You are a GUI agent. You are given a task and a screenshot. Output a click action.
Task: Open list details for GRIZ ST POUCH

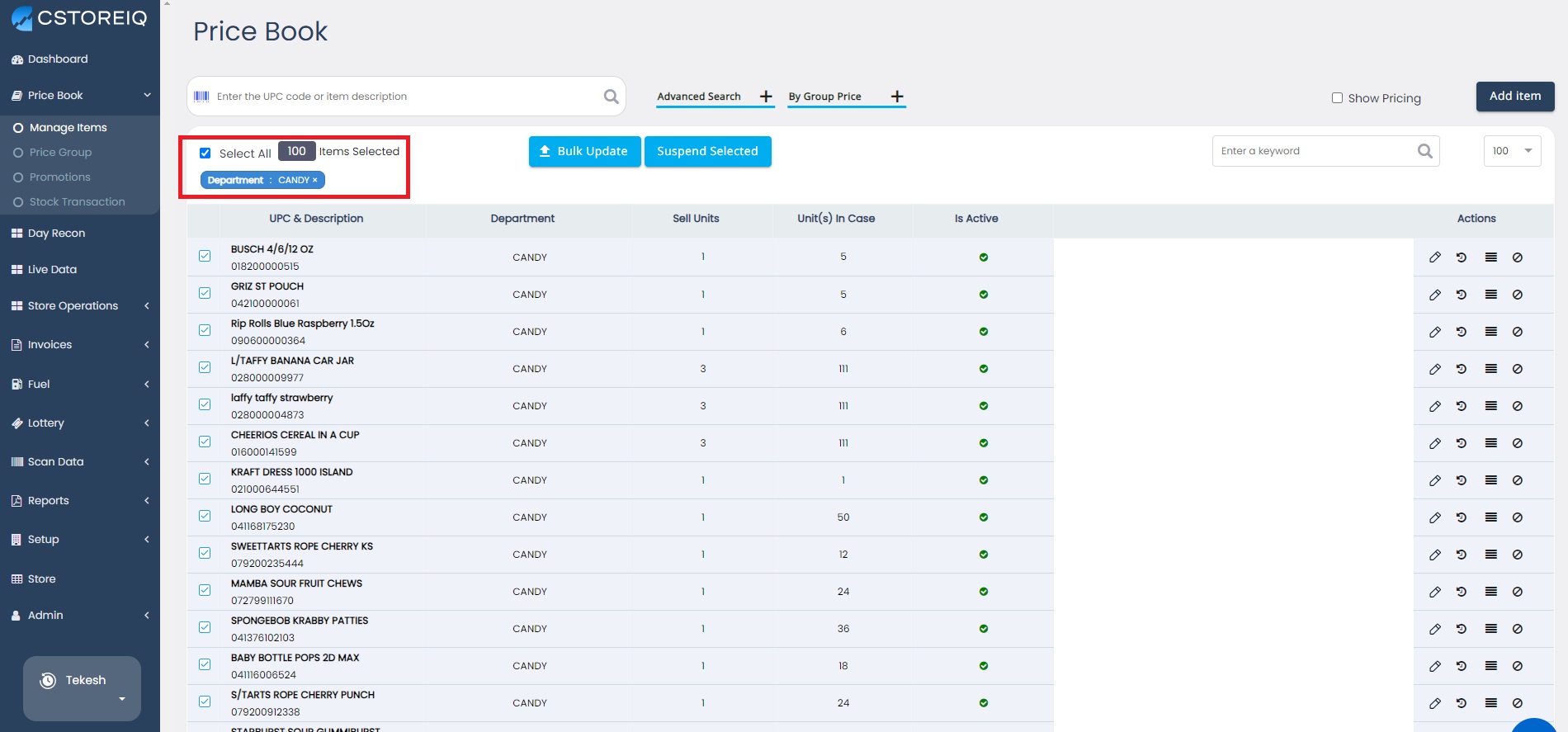pyautogui.click(x=1490, y=295)
